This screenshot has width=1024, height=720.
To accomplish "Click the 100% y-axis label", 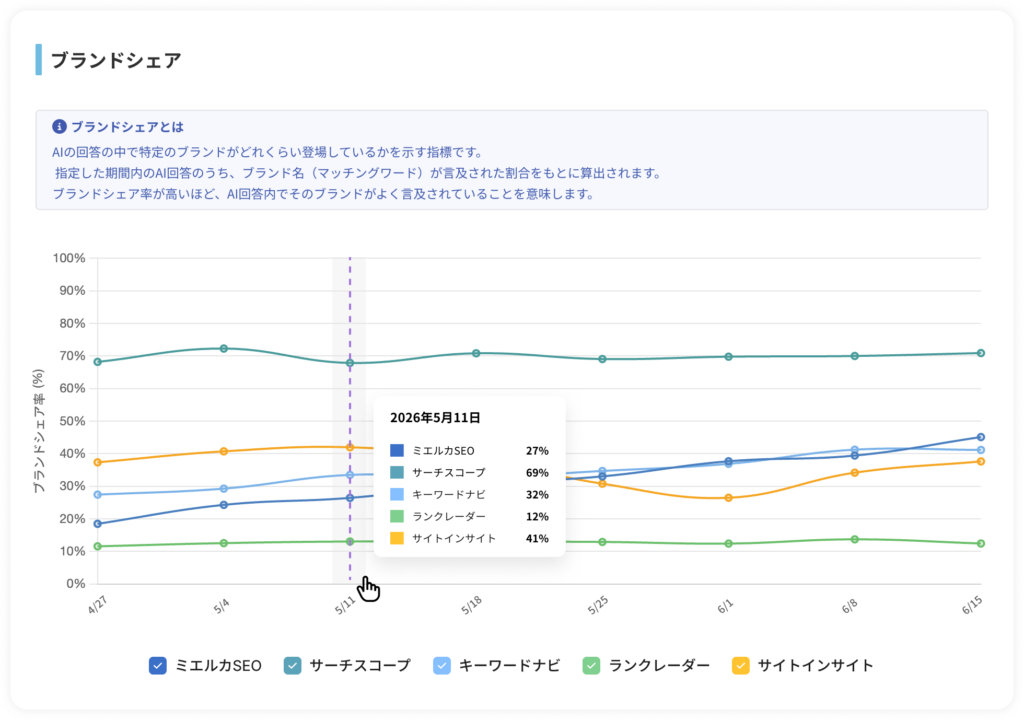I will (69, 258).
